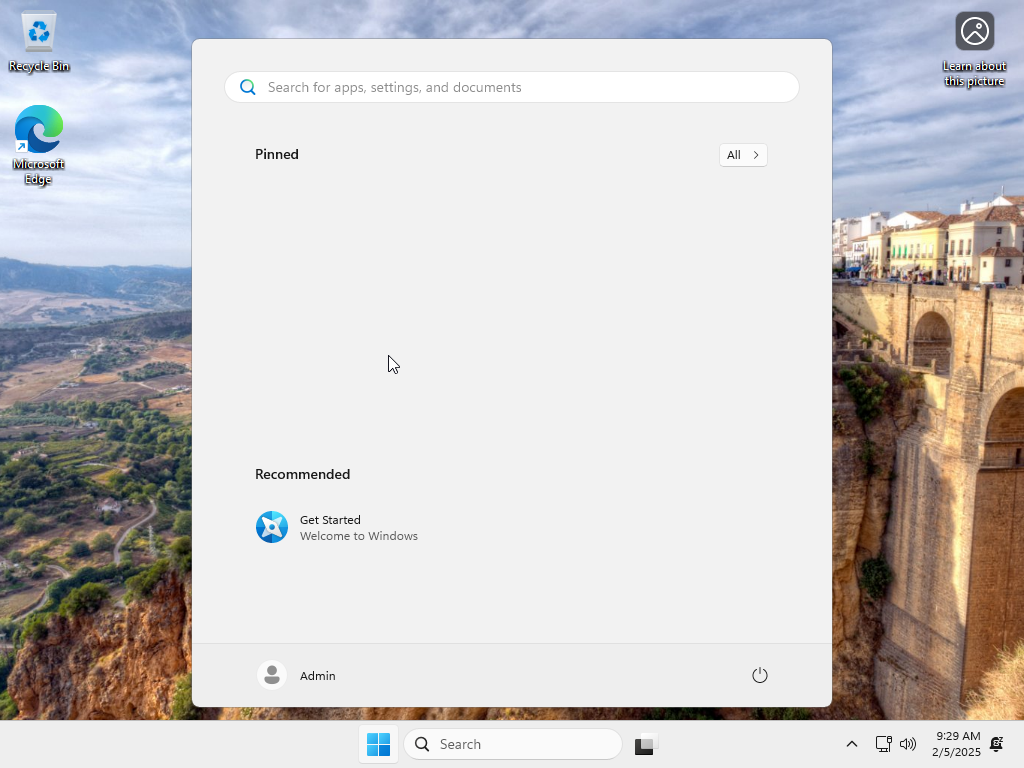Click the taskbar clock and date
1024x768 pixels.
click(x=956, y=744)
